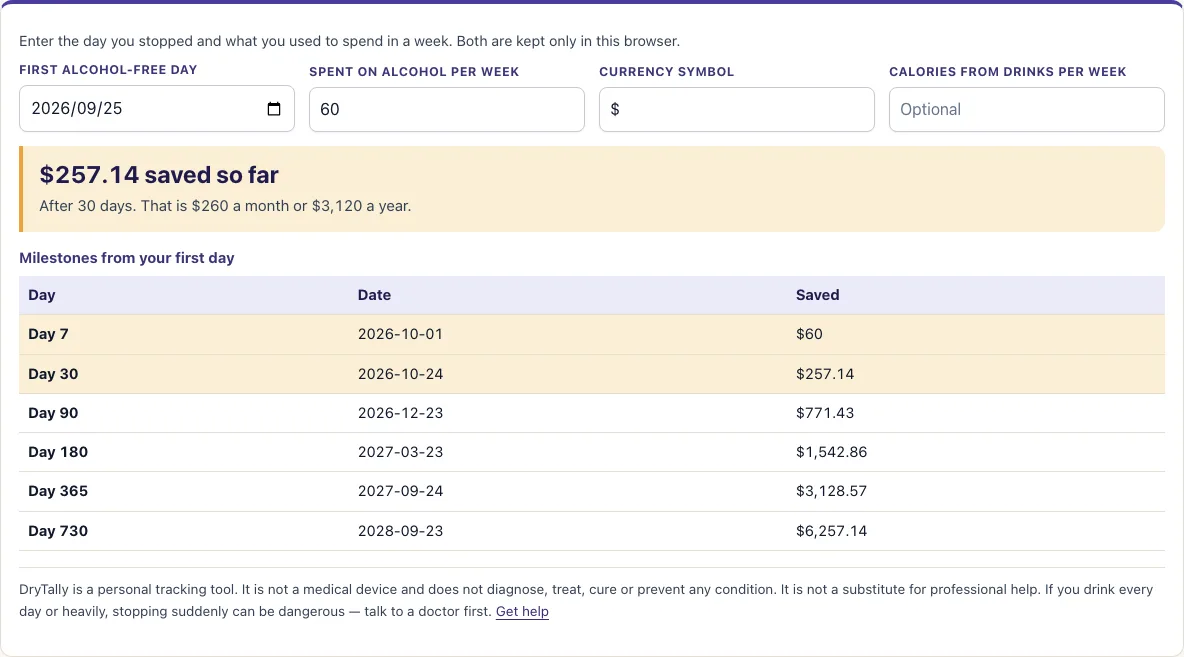
Task: Click the date 2026-10-24
Action: [400, 374]
